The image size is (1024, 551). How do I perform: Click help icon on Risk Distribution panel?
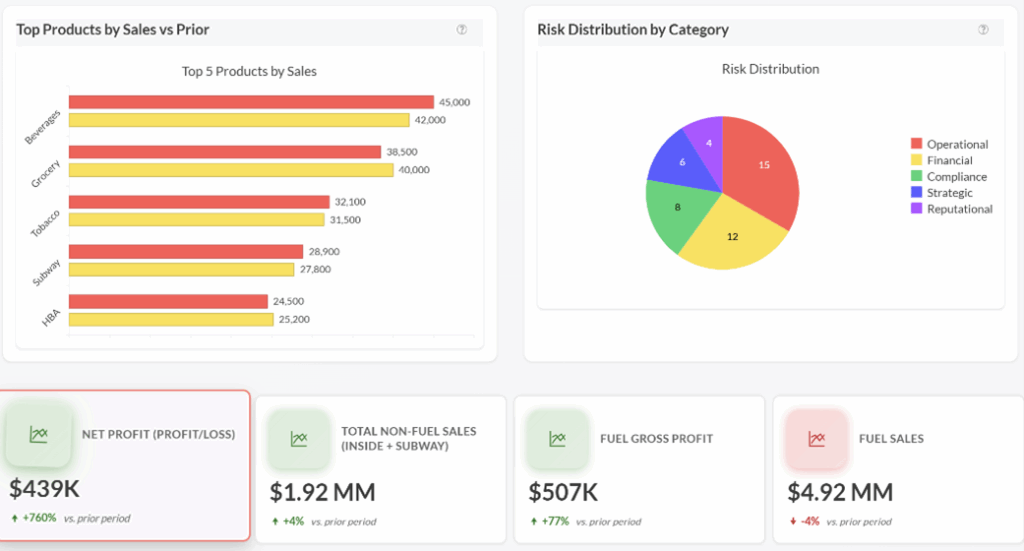coord(983,30)
